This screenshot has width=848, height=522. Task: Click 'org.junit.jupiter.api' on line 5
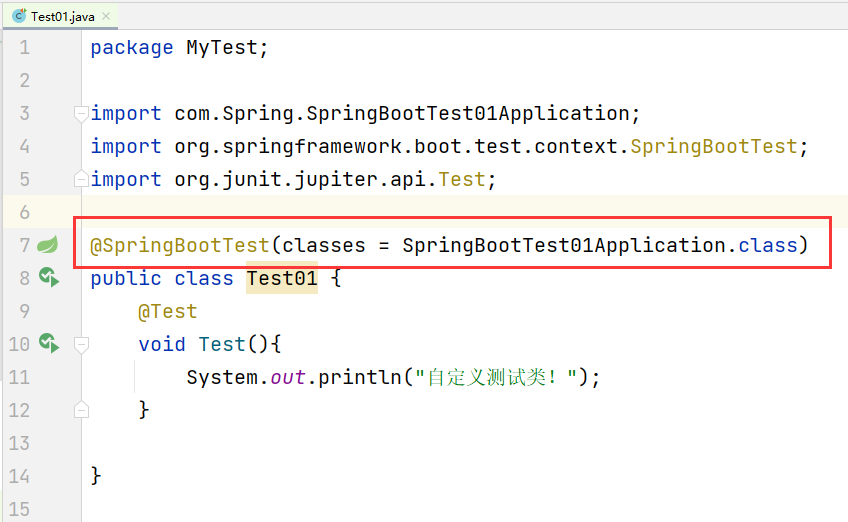[x=299, y=180]
